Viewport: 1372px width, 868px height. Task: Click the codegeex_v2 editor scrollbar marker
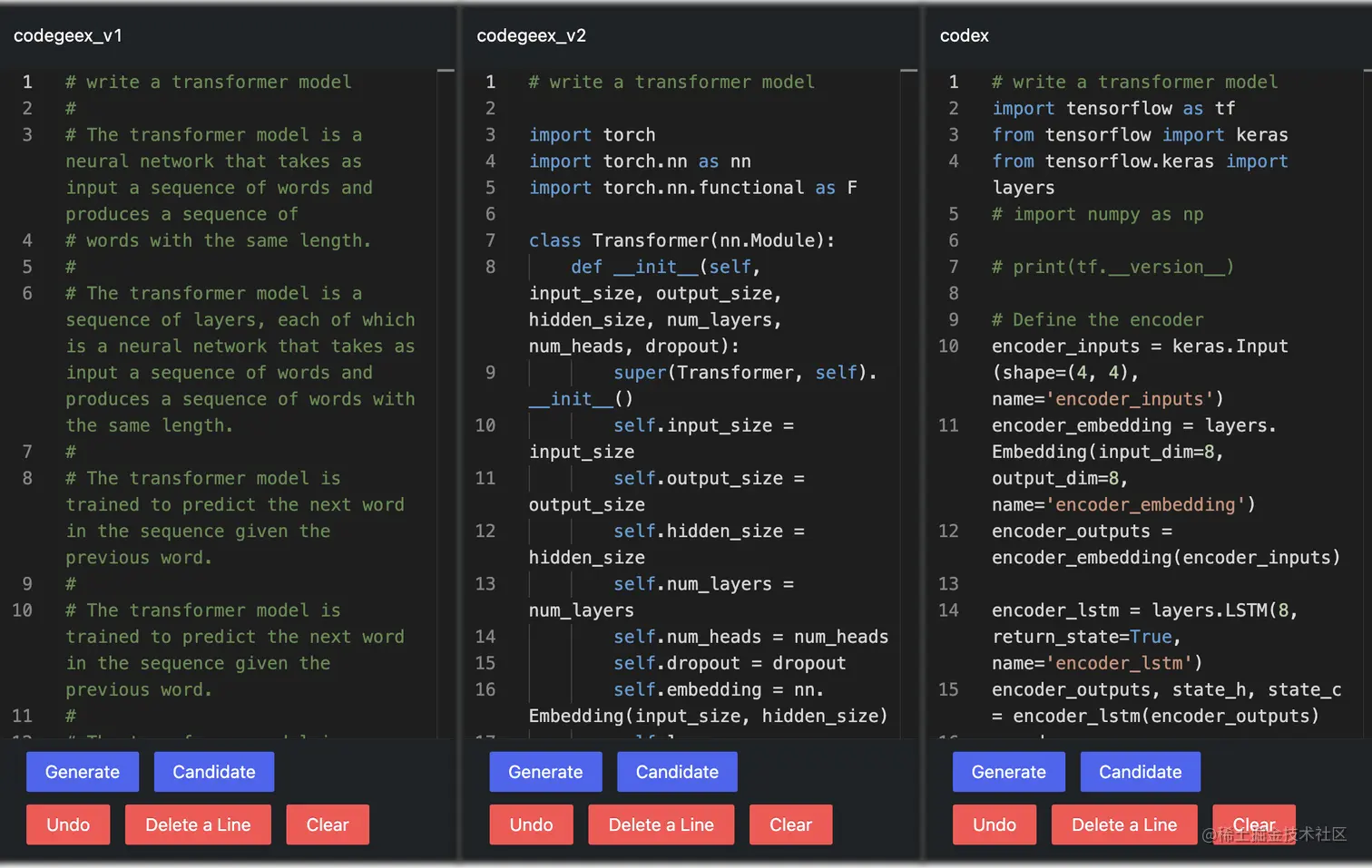[x=909, y=70]
